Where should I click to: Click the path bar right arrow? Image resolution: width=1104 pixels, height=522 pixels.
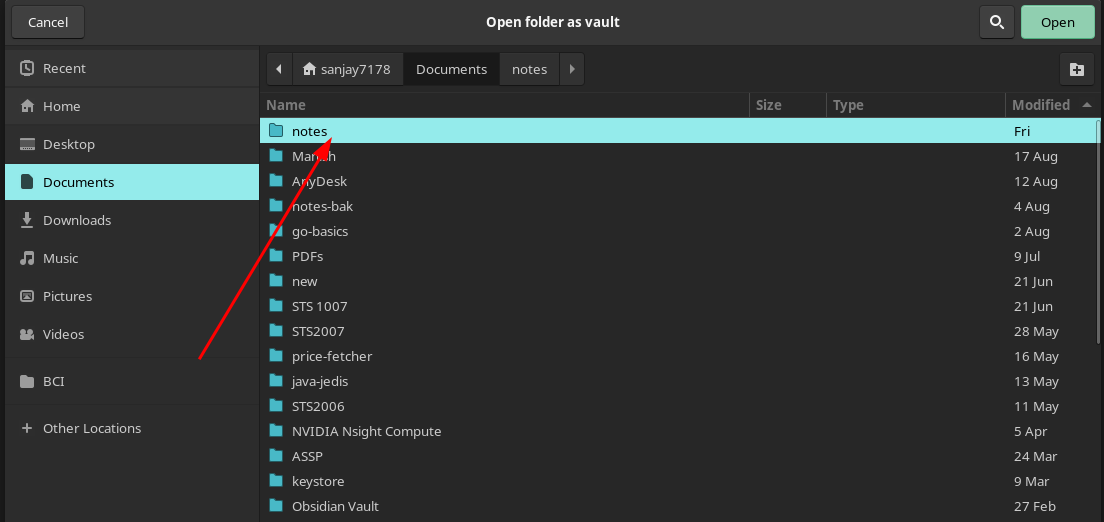571,69
